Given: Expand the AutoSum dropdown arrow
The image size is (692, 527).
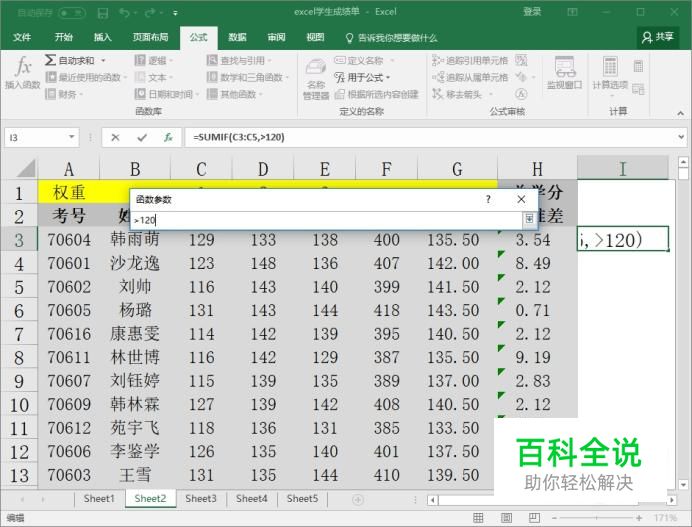Looking at the screenshot, I should click(x=103, y=60).
